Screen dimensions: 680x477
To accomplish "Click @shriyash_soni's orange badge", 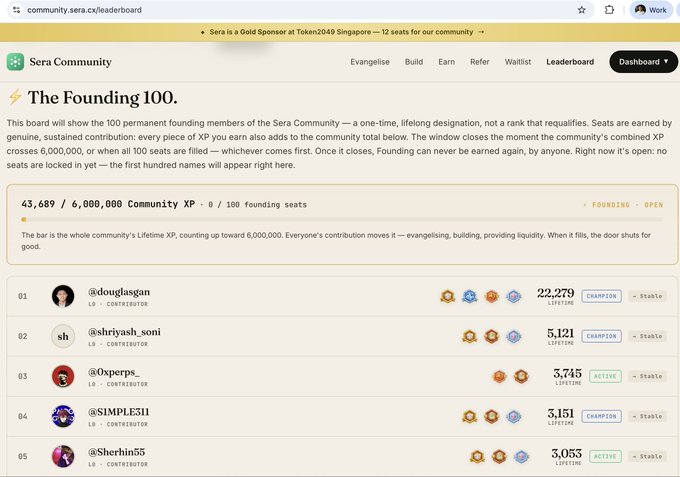I will click(492, 337).
